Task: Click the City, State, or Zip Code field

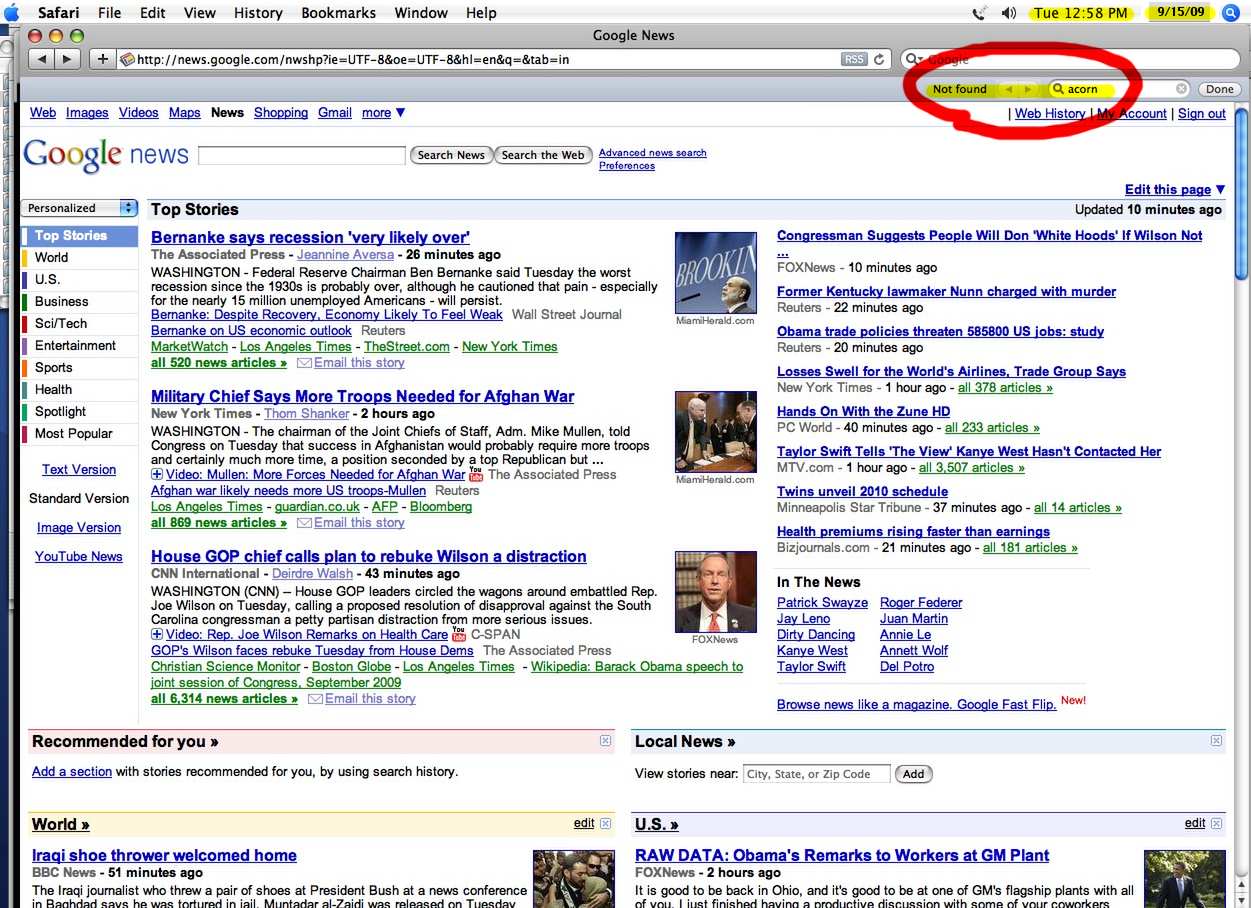Action: (816, 774)
